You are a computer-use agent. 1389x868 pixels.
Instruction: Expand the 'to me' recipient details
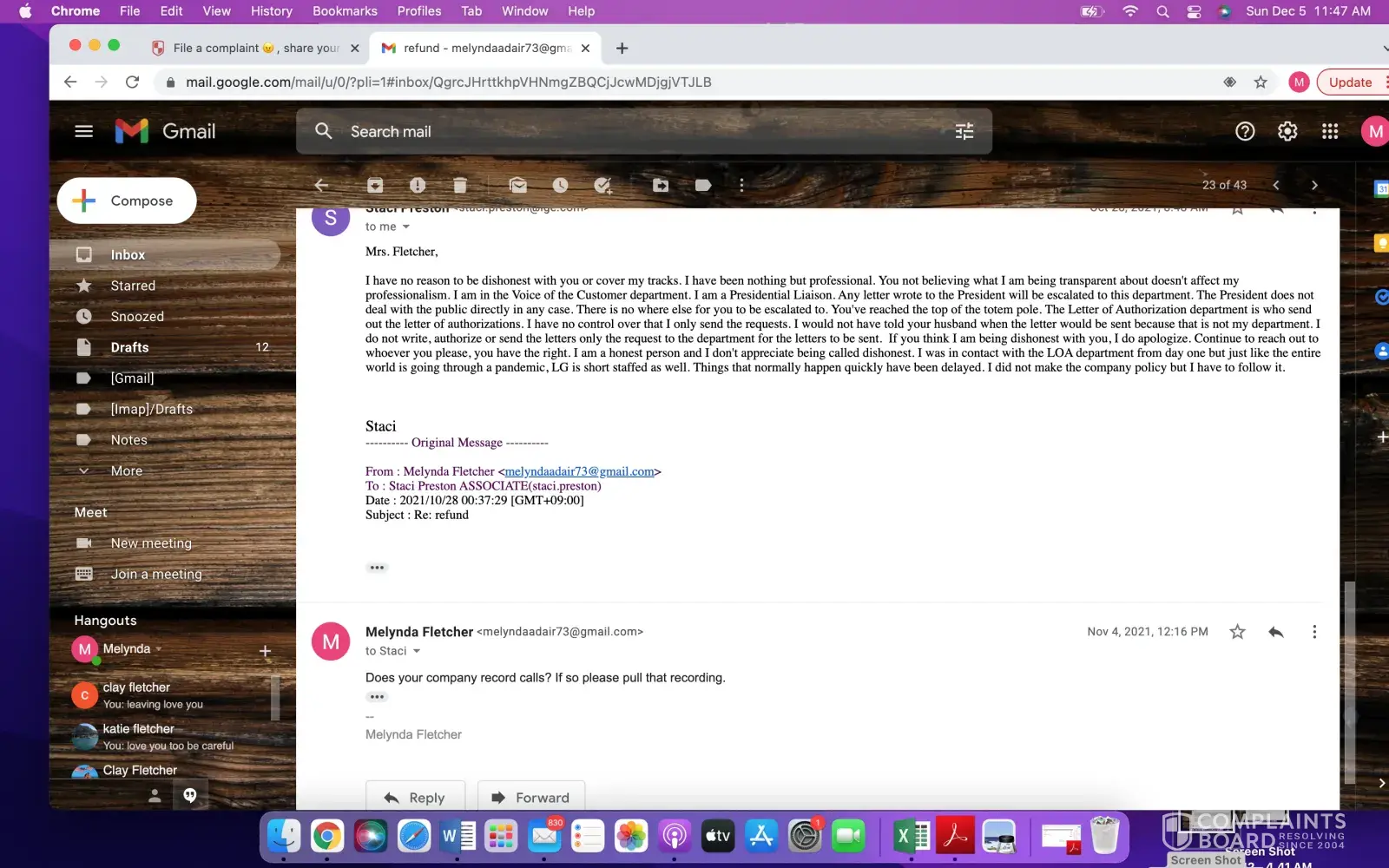pyautogui.click(x=405, y=227)
